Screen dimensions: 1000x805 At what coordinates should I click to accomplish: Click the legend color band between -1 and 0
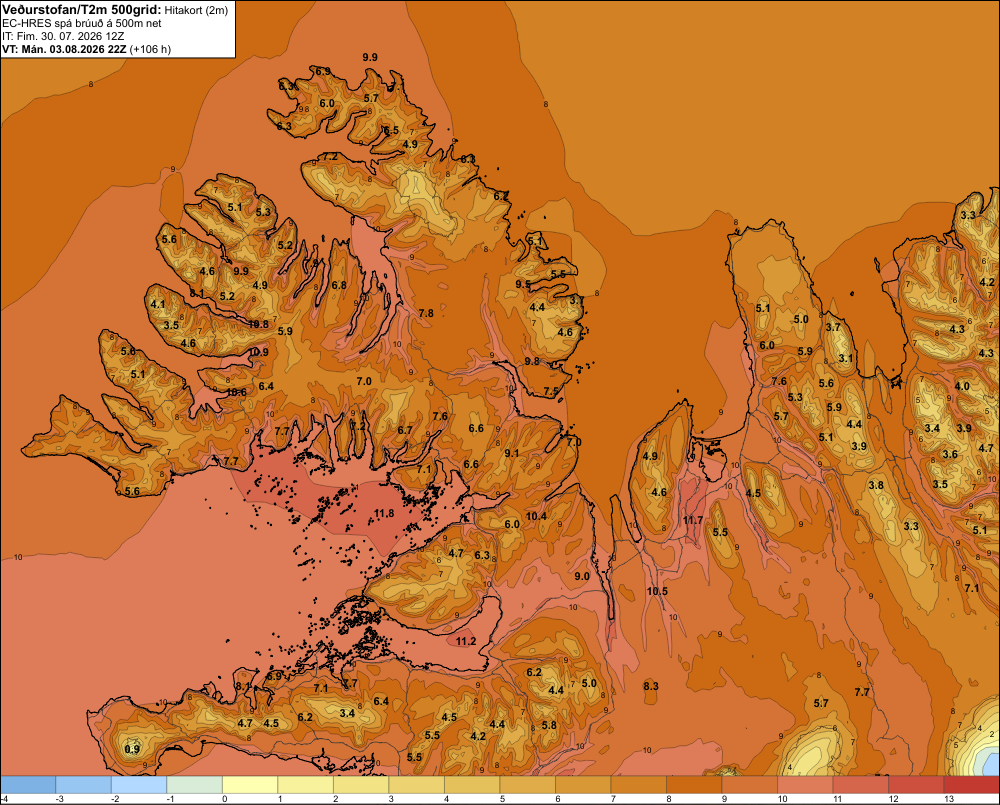click(195, 785)
